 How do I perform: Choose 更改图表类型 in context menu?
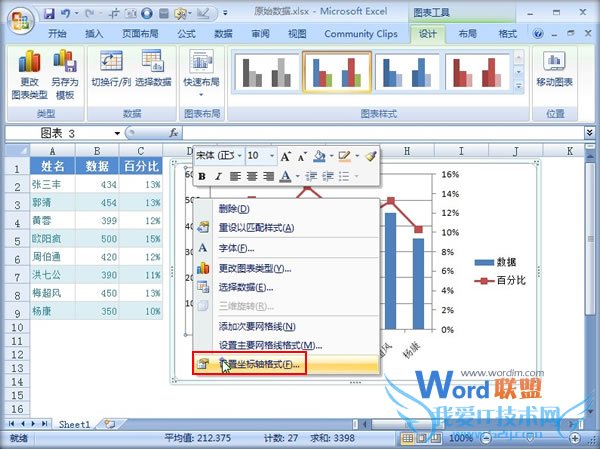(287, 268)
